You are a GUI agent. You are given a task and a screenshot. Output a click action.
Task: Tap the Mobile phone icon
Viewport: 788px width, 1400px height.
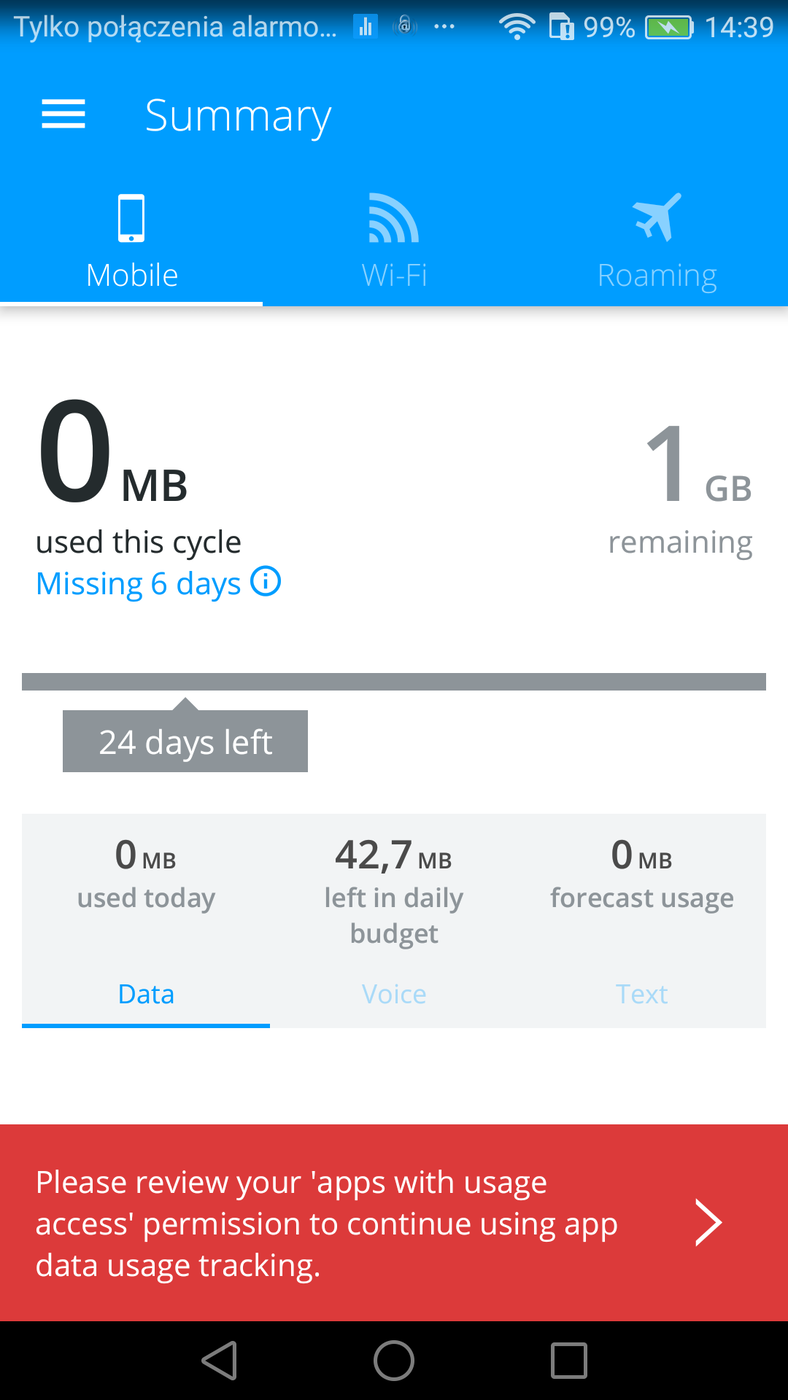131,218
